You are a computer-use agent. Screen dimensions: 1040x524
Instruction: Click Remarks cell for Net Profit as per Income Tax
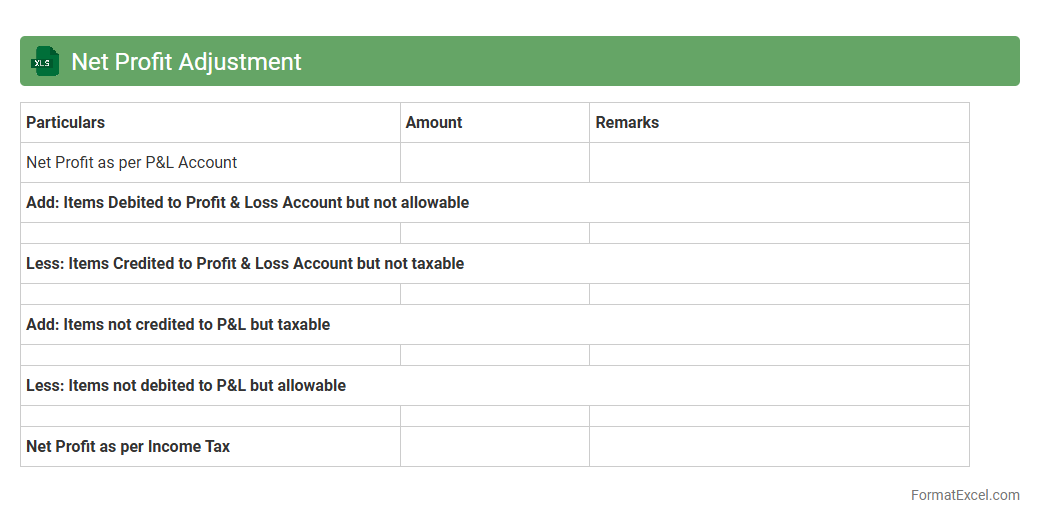778,446
